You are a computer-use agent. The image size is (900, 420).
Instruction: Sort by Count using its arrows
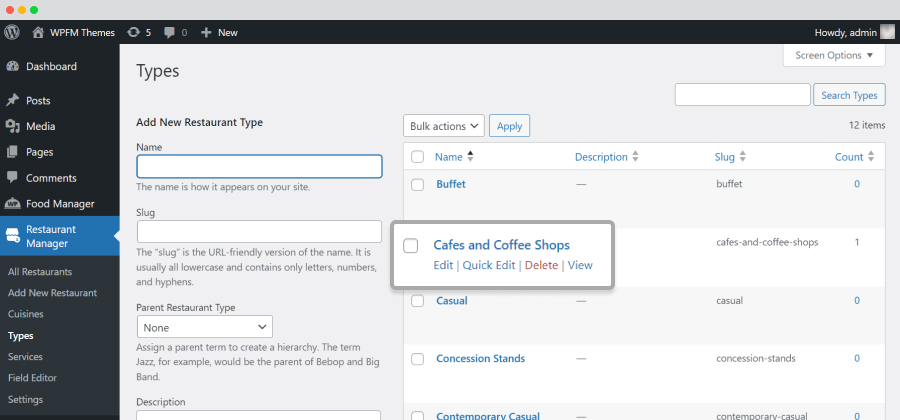click(871, 157)
